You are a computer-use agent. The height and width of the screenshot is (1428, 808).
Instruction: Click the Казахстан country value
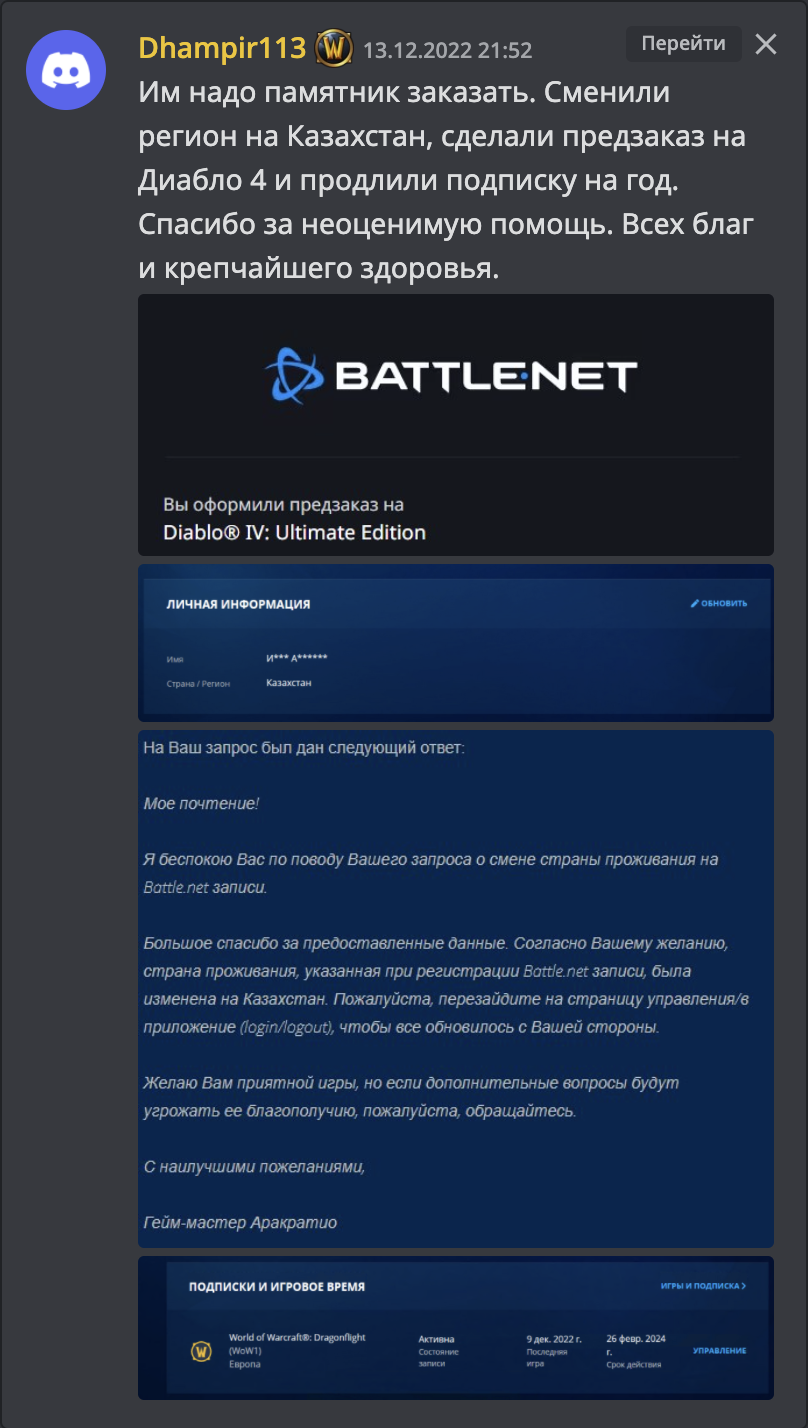289,682
